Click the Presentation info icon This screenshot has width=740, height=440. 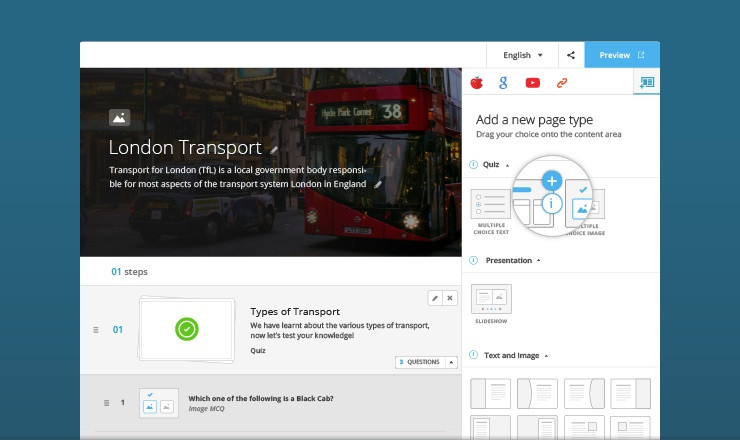pyautogui.click(x=474, y=260)
